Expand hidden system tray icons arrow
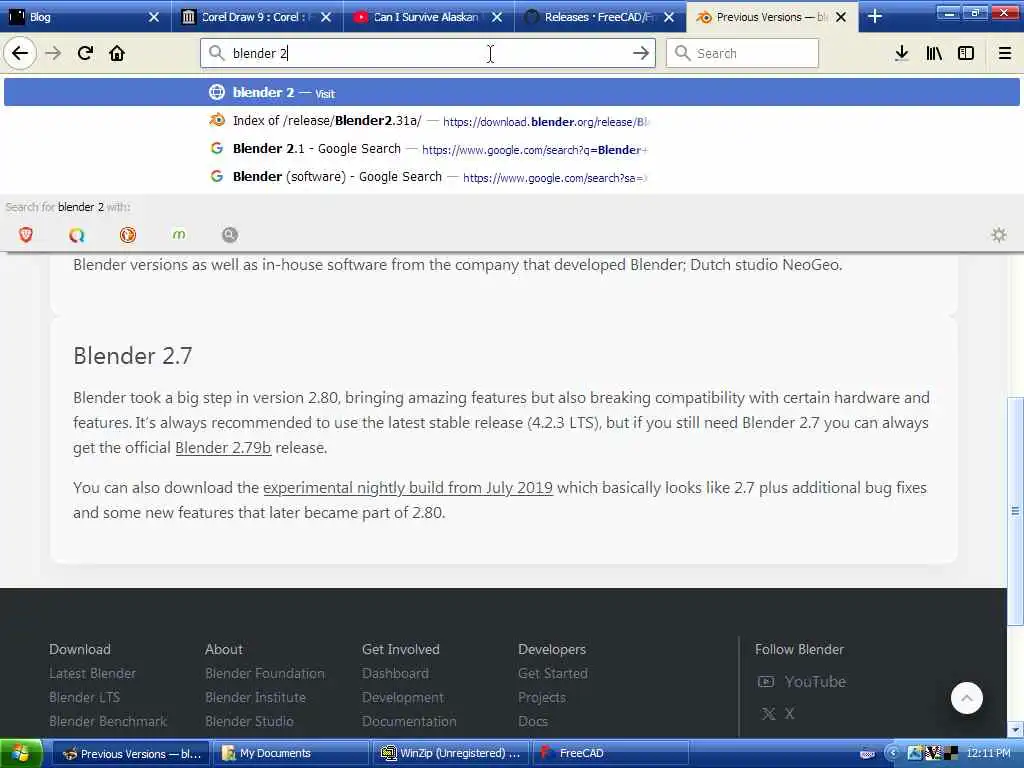 tap(892, 753)
